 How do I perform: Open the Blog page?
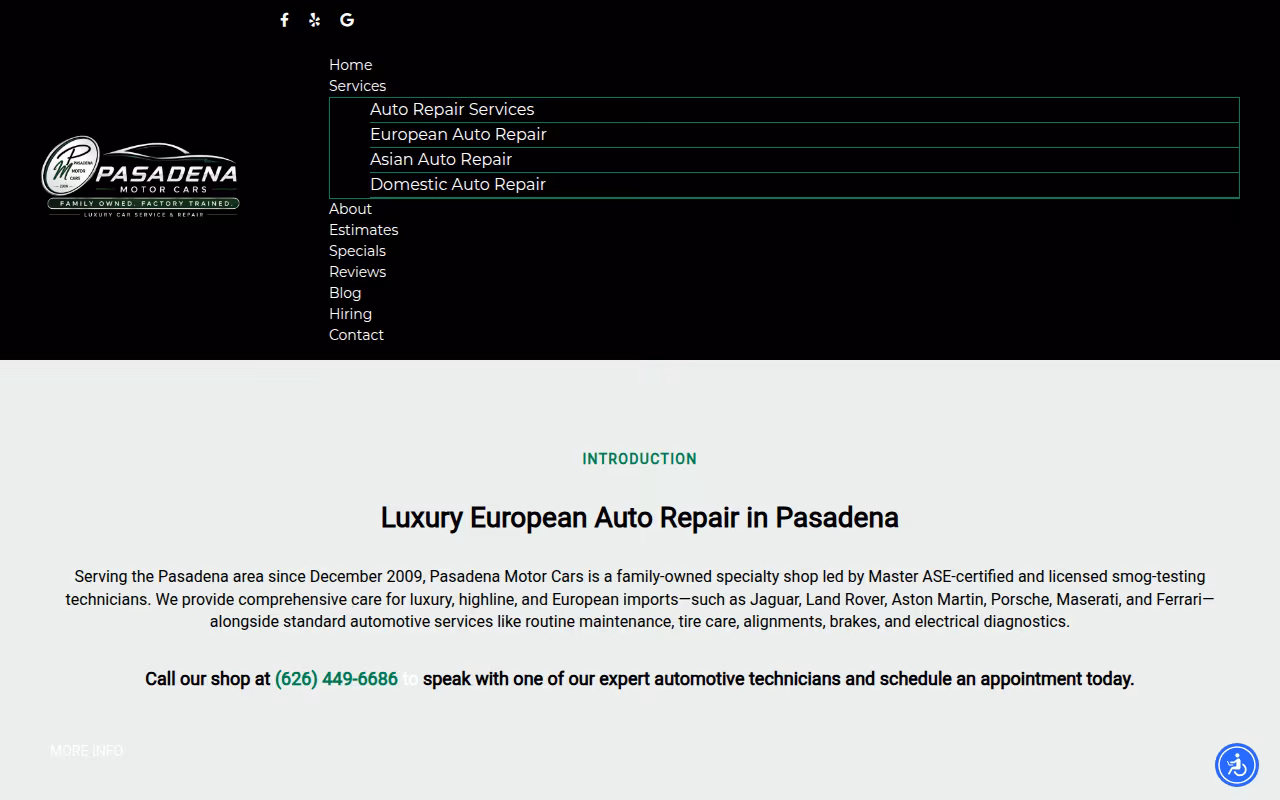pos(345,293)
